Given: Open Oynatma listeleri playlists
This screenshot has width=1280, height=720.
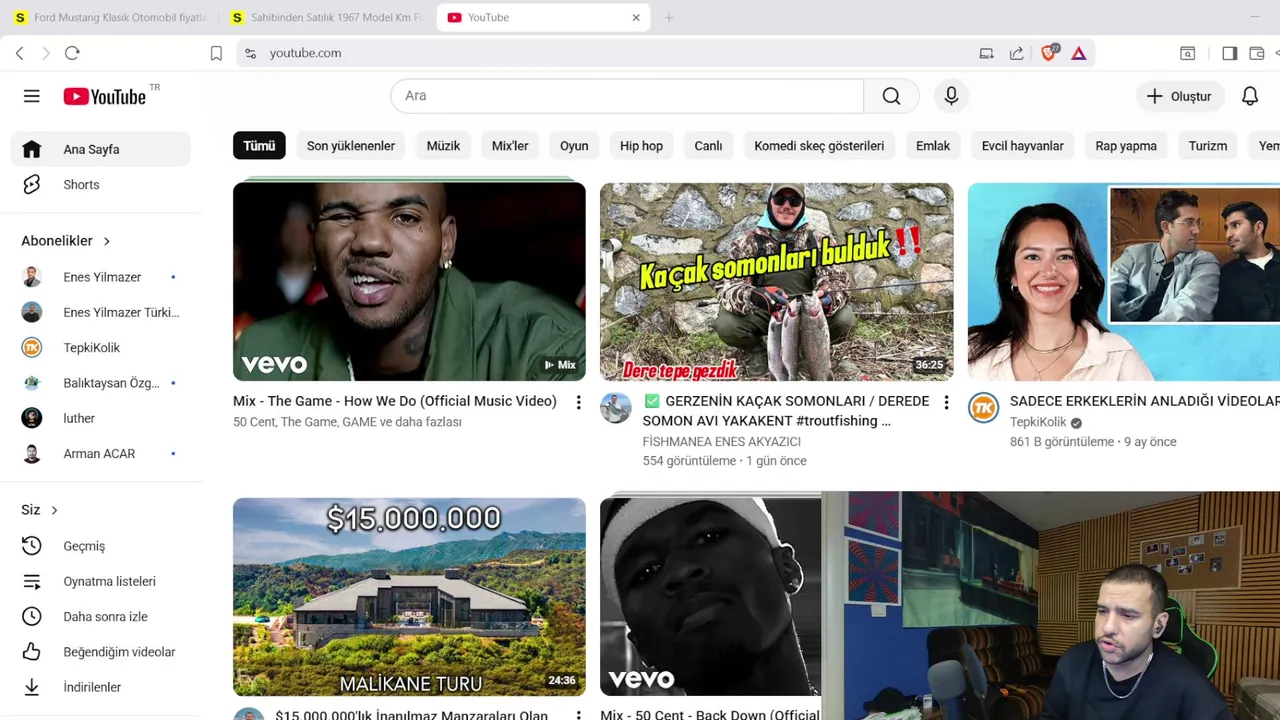Looking at the screenshot, I should click(x=100, y=581).
